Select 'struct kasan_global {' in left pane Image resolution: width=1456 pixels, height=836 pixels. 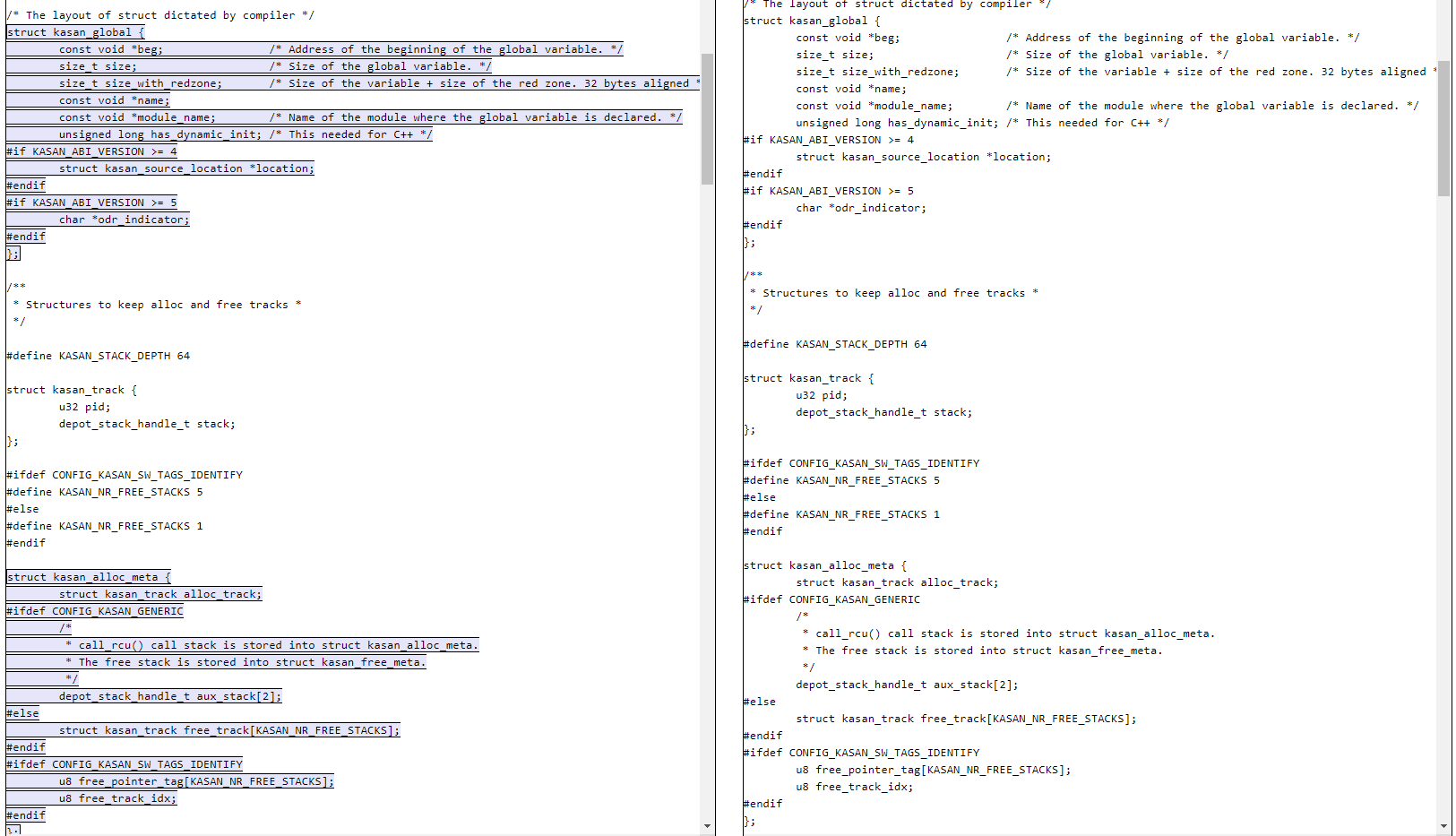coord(75,32)
